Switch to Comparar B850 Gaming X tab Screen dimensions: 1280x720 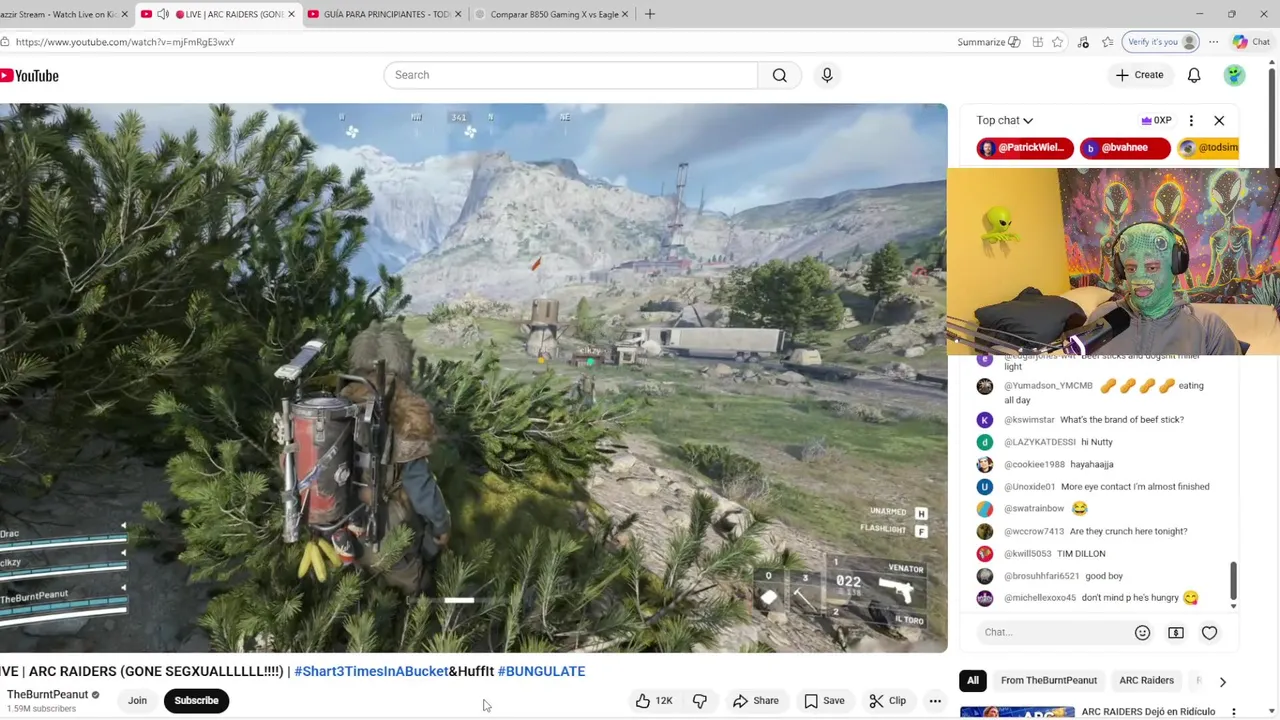(551, 14)
